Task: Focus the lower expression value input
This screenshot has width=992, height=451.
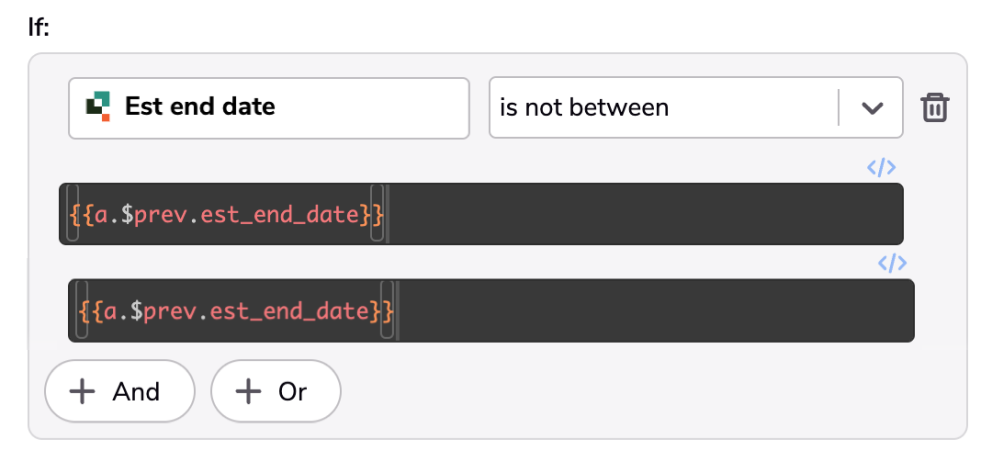Action: click(490, 311)
